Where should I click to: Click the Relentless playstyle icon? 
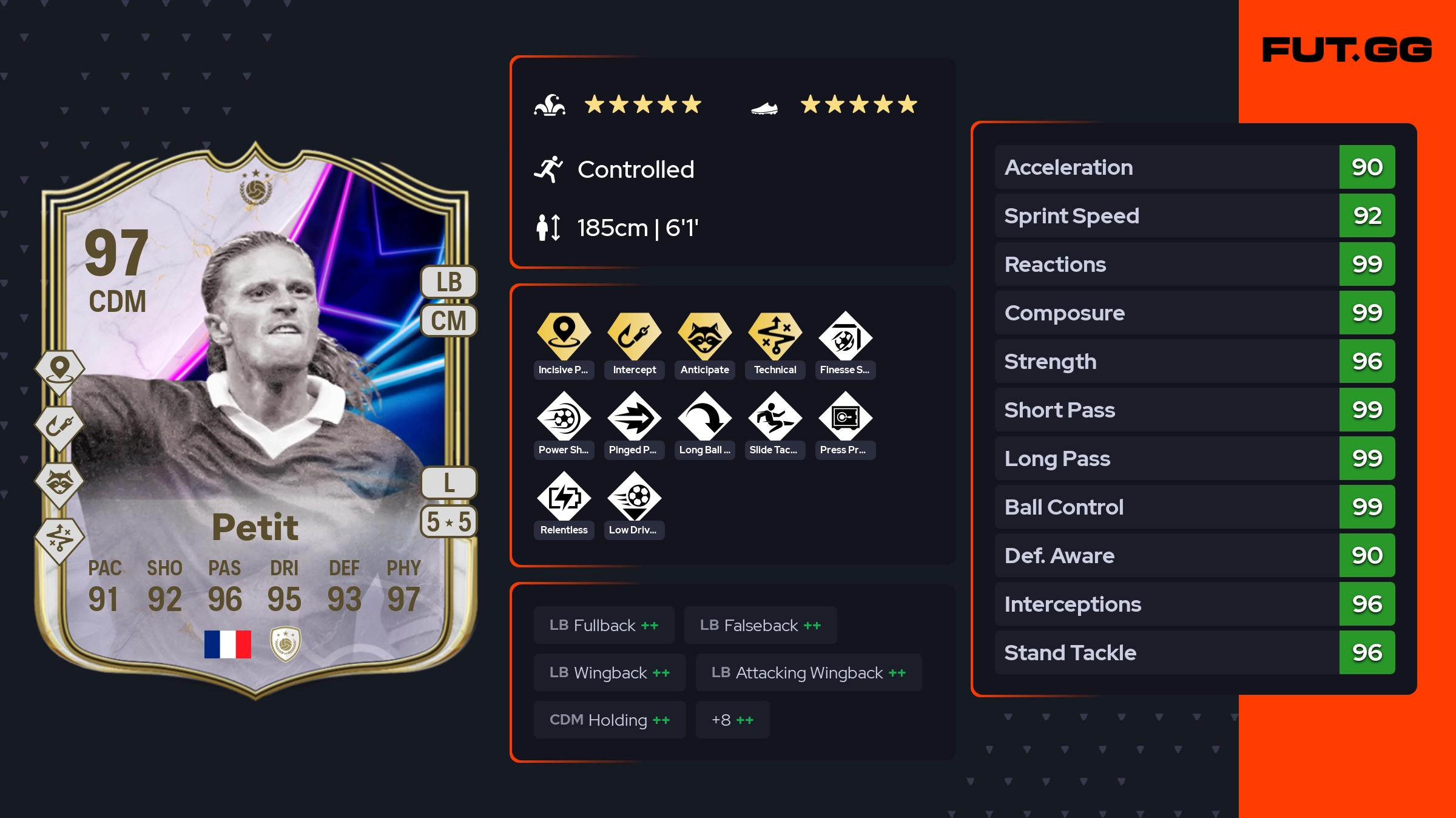564,496
